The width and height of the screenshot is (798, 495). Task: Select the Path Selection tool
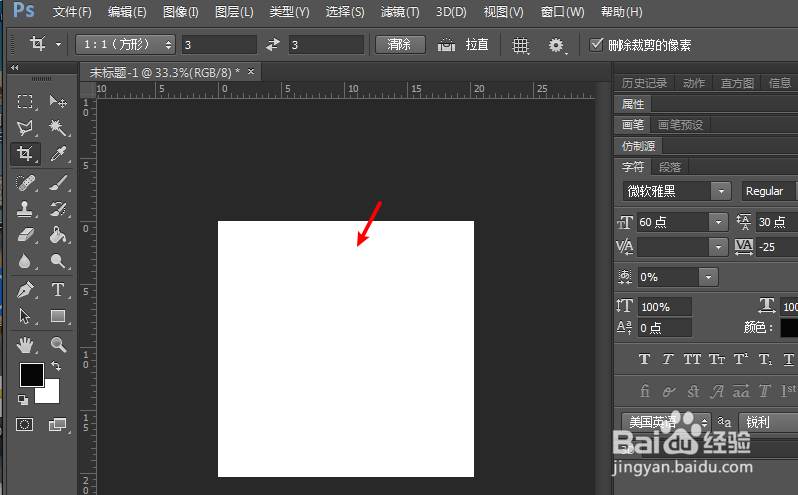pos(25,316)
